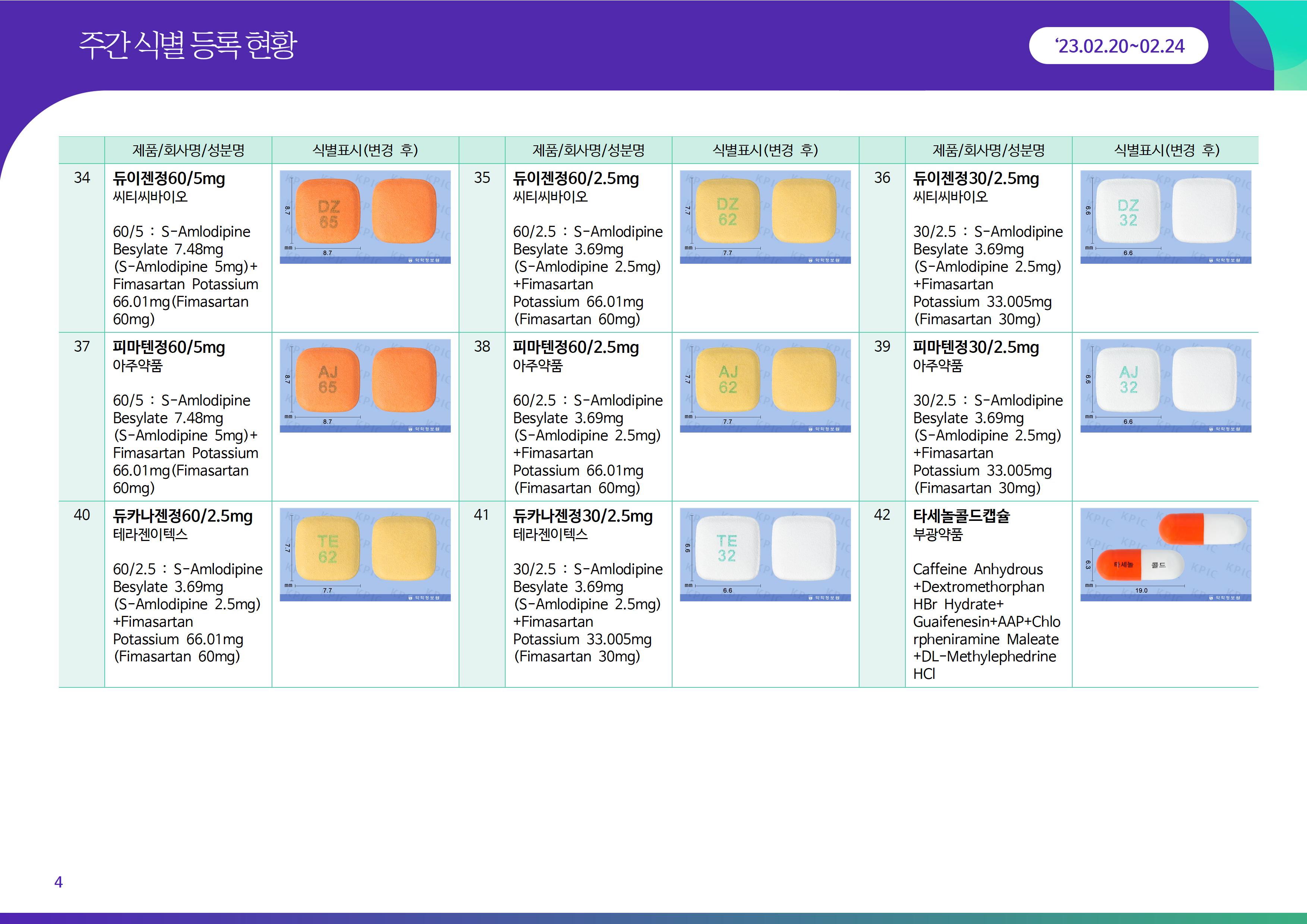Viewport: 1307px width, 924px height.
Task: Click the date range '23.02.20~02.24 badge
Action: (1118, 46)
